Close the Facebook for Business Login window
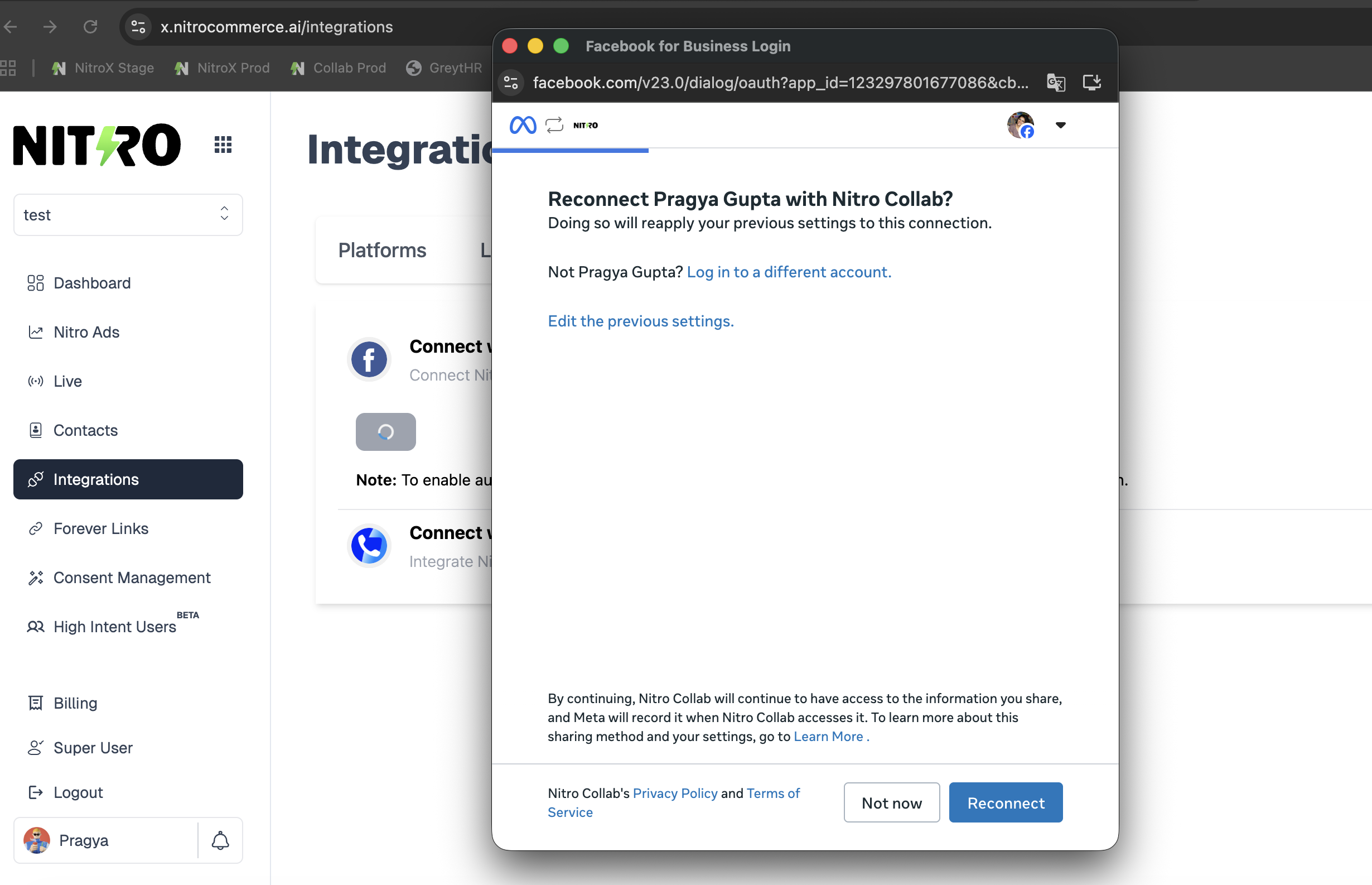Viewport: 1372px width, 885px height. point(509,46)
